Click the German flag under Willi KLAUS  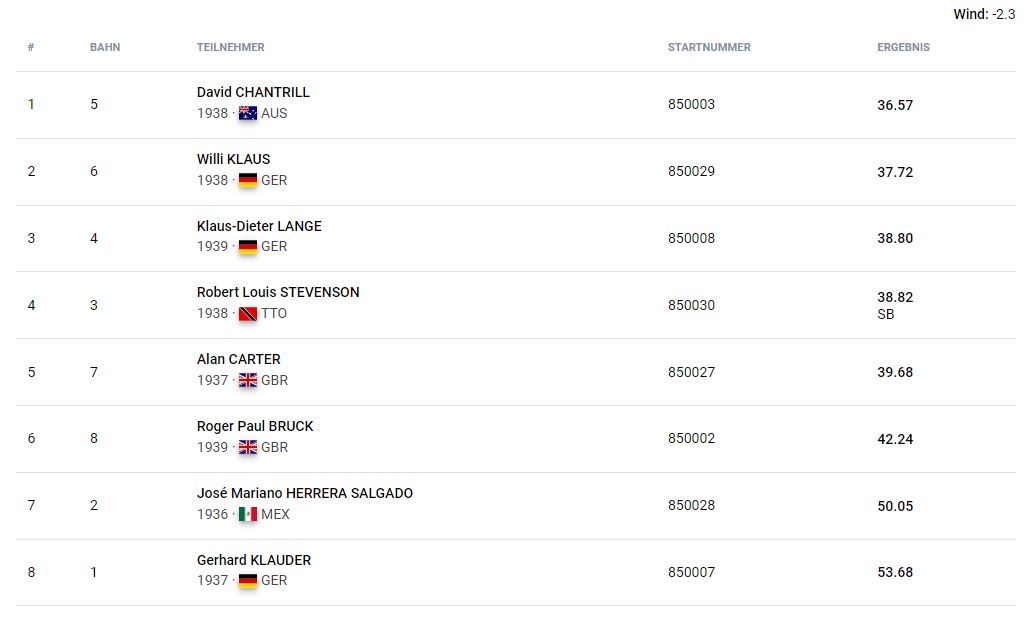(x=248, y=180)
